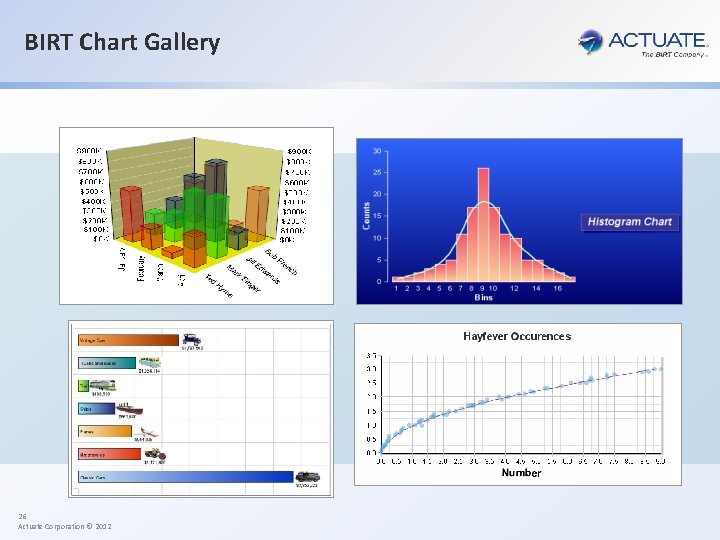Click the "Bob French" label in the 3D chart
The width and height of the screenshot is (720, 540).
pyautogui.click(x=281, y=262)
